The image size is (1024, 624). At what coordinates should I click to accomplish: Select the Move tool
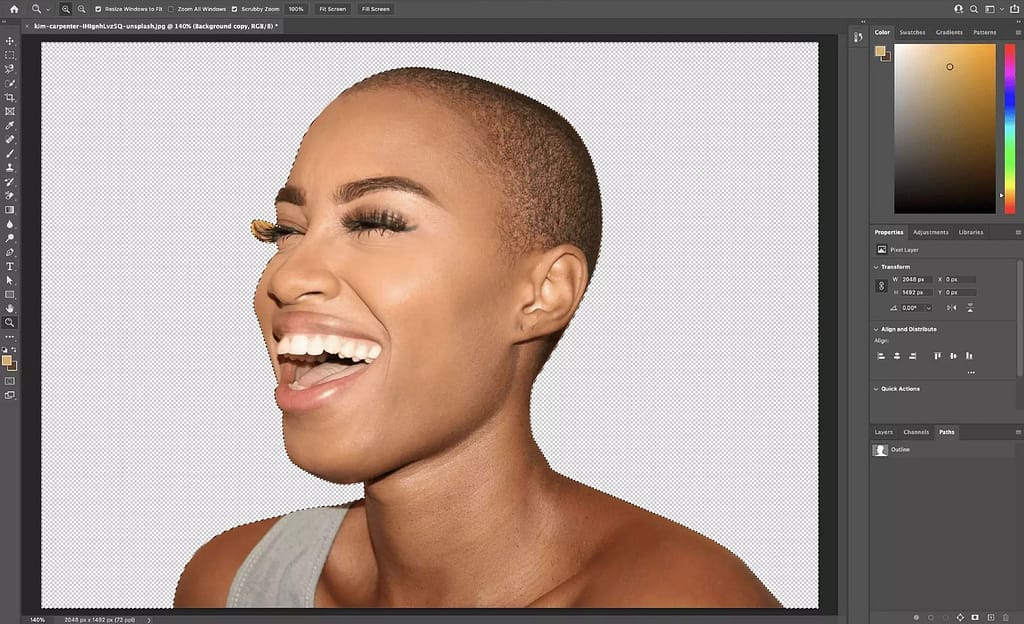coord(10,40)
